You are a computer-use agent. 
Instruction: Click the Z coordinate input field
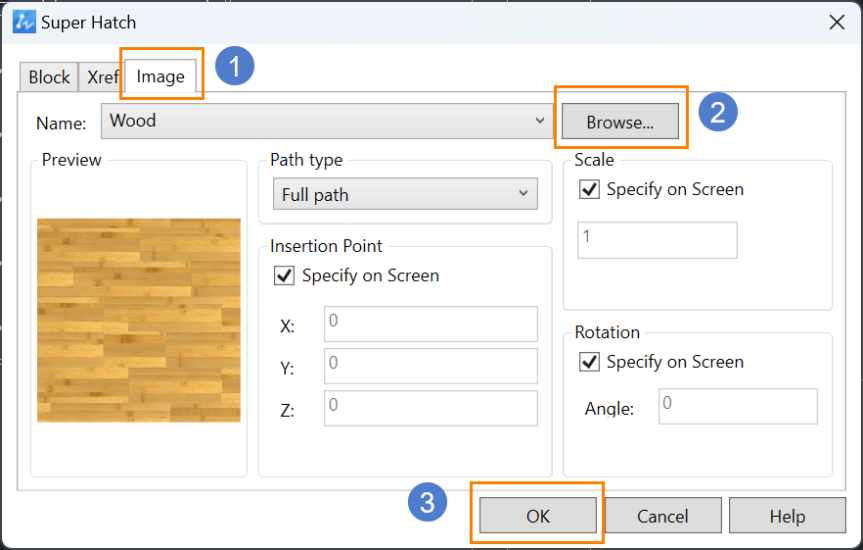(x=430, y=409)
